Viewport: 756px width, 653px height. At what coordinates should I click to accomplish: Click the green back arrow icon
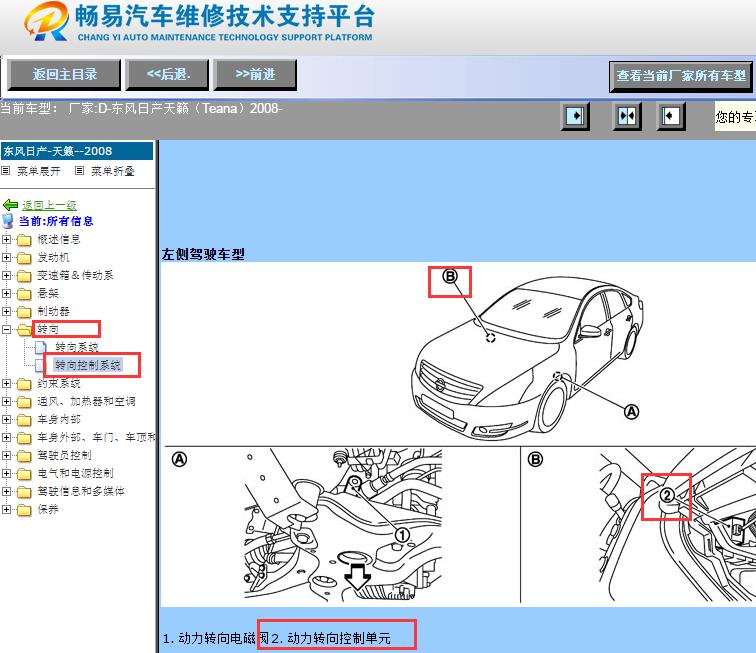coord(10,205)
